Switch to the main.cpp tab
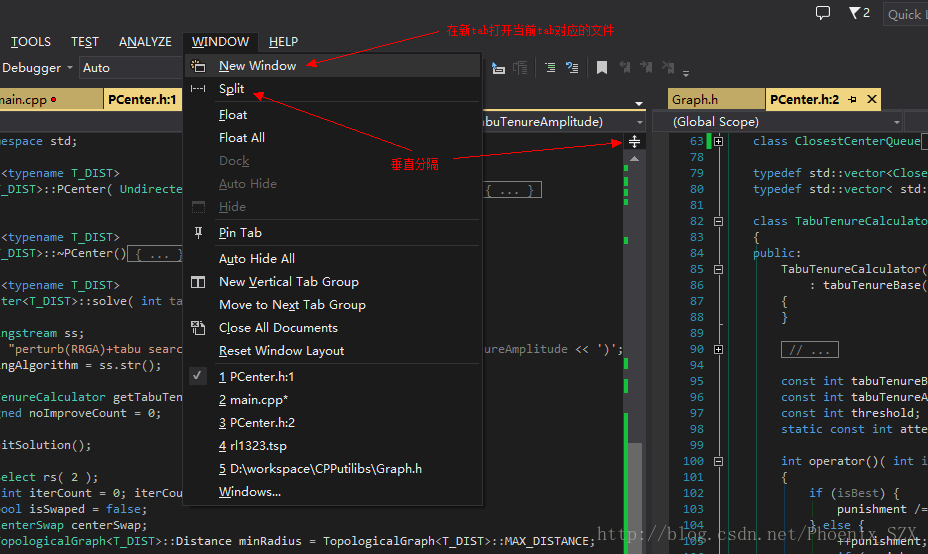Image resolution: width=928 pixels, height=554 pixels. (50, 99)
